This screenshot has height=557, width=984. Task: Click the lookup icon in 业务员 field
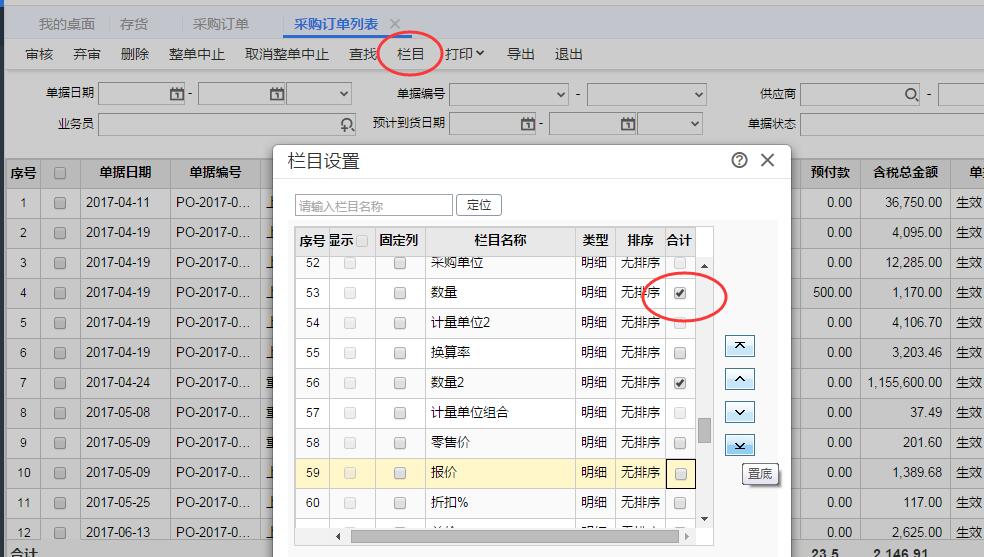[347, 124]
